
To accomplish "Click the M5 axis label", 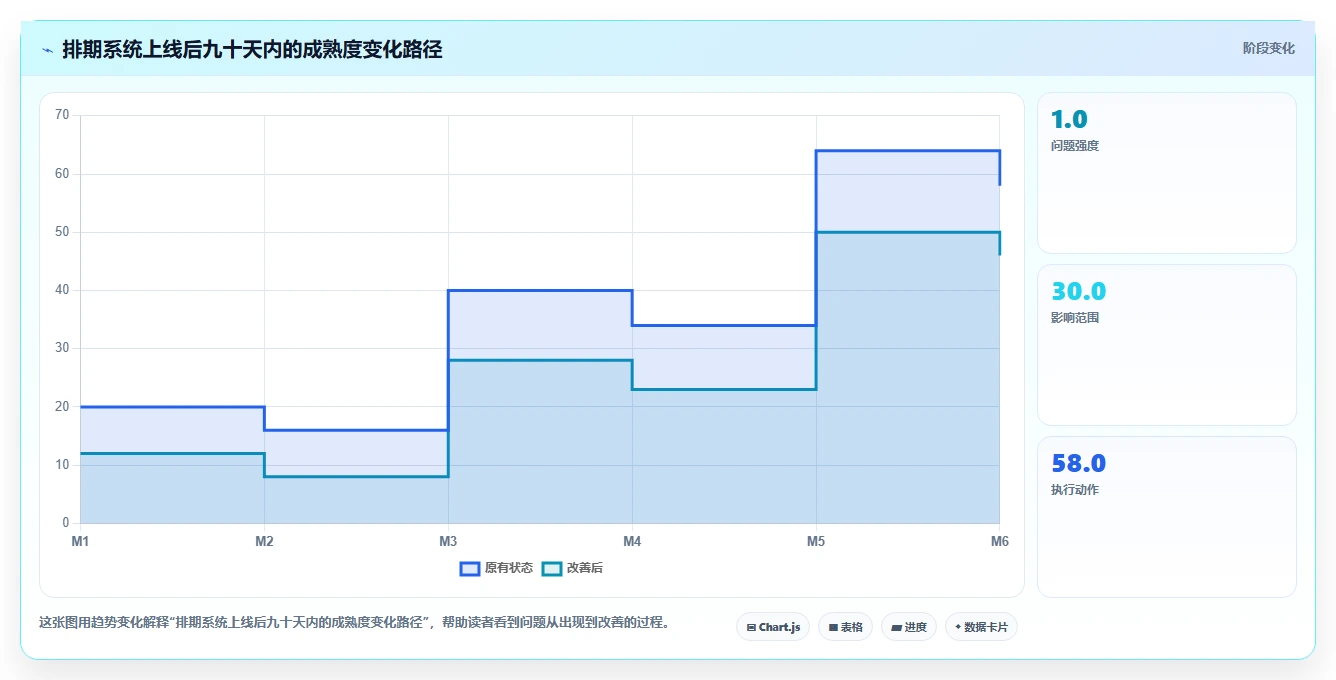I will pos(816,541).
